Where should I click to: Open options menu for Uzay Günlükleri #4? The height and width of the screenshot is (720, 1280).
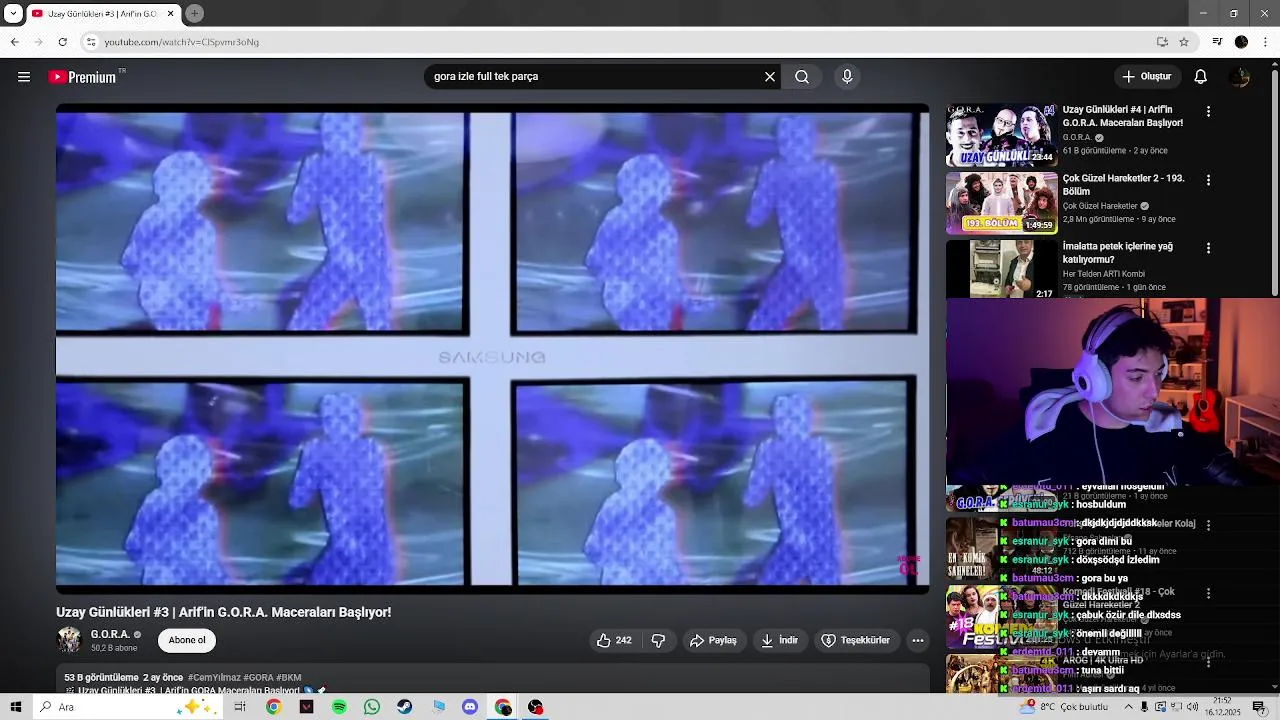tap(1208, 112)
